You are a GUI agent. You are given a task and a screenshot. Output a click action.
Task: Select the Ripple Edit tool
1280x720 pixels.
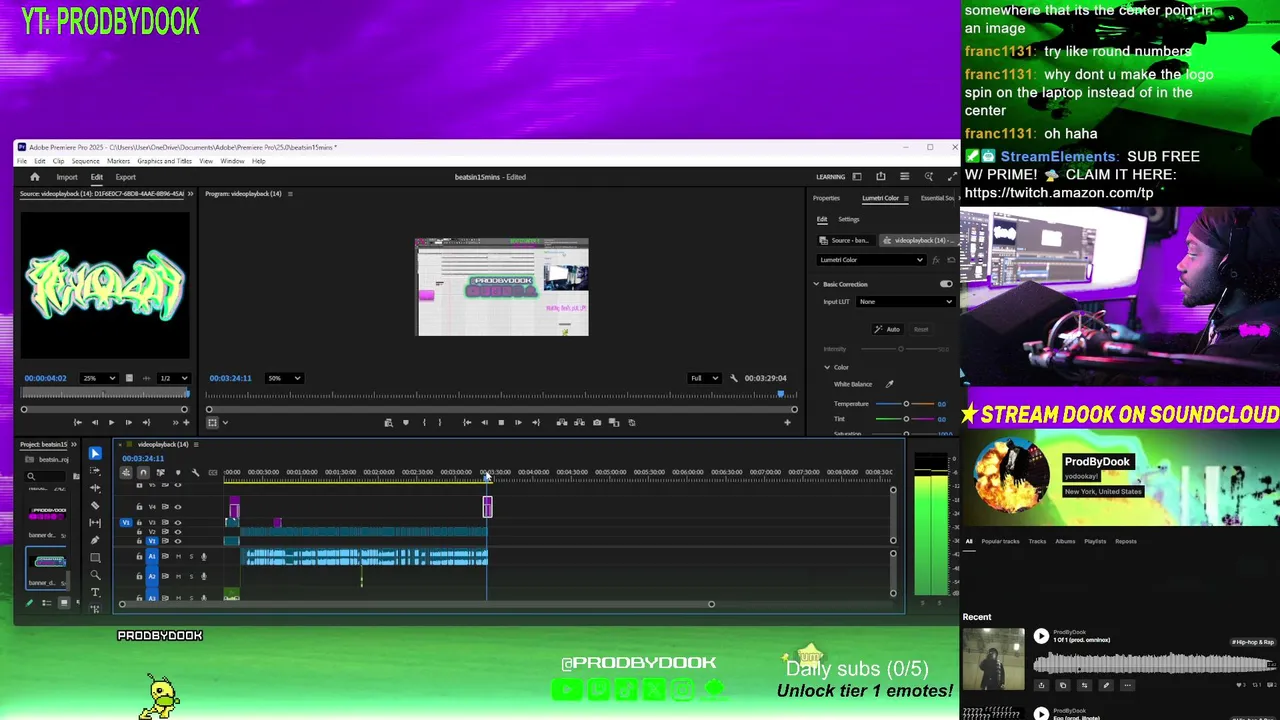click(x=95, y=487)
